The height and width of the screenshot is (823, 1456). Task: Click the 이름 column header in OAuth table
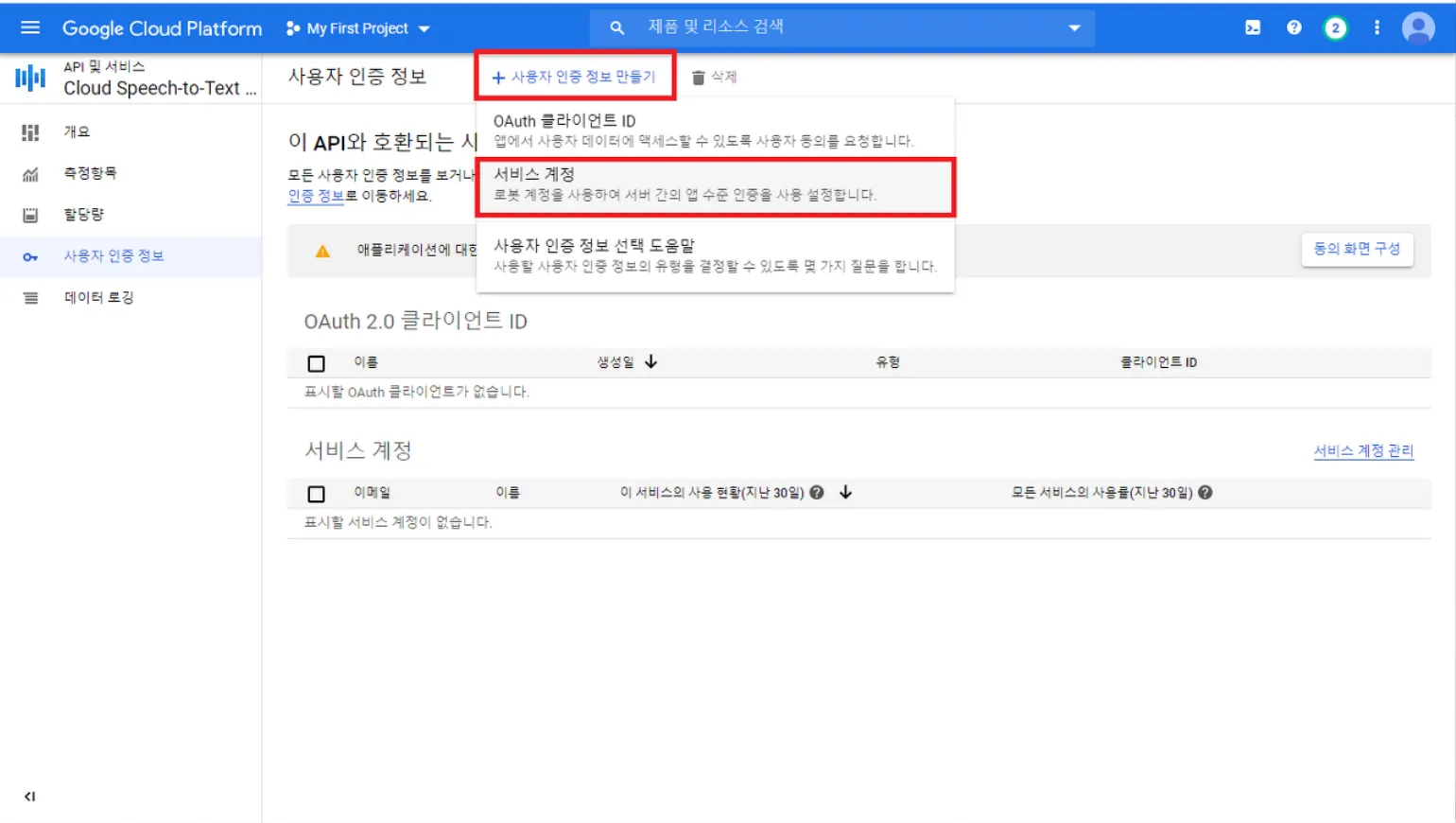click(366, 362)
